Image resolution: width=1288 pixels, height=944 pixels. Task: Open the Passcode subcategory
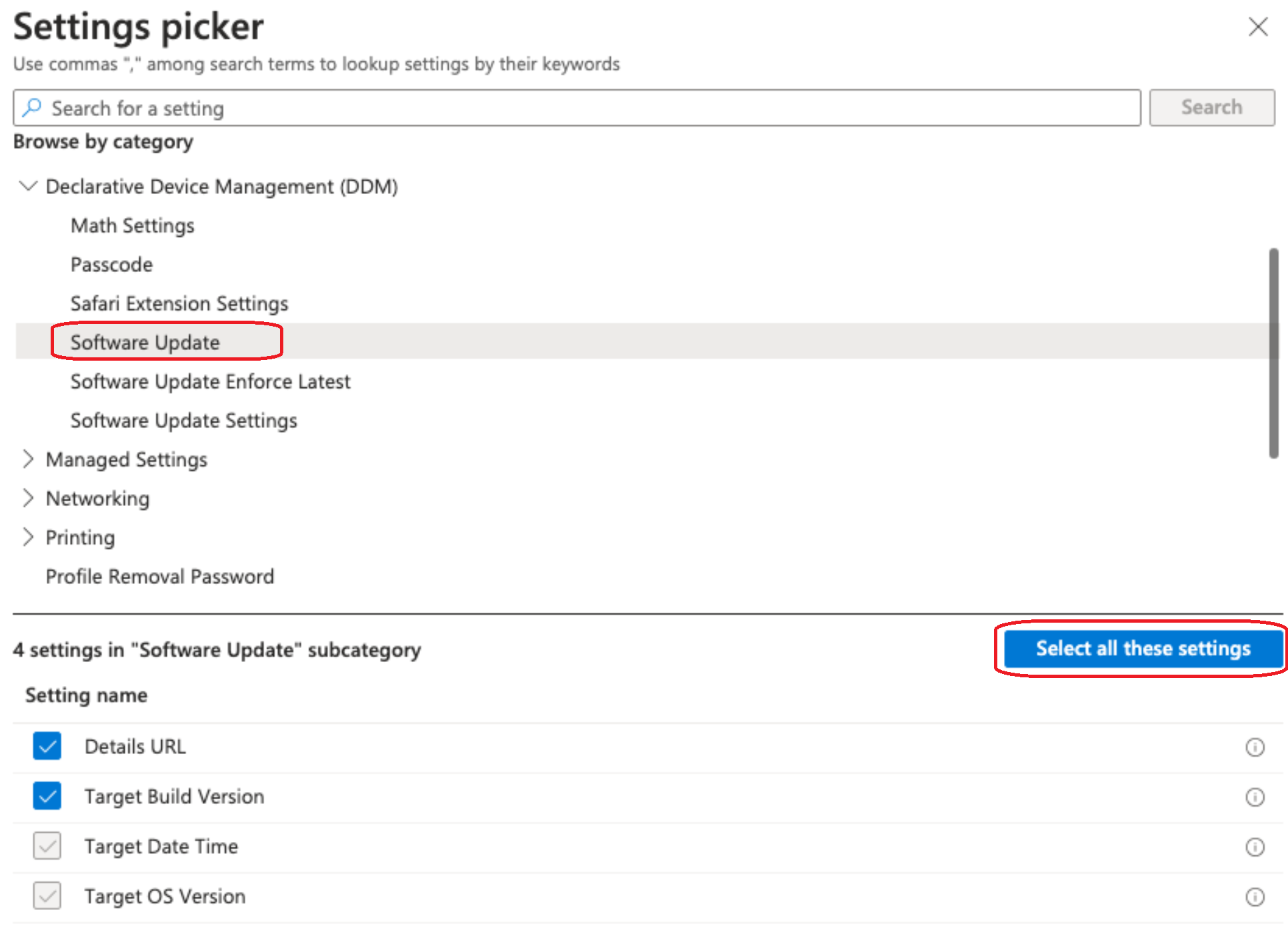point(111,265)
